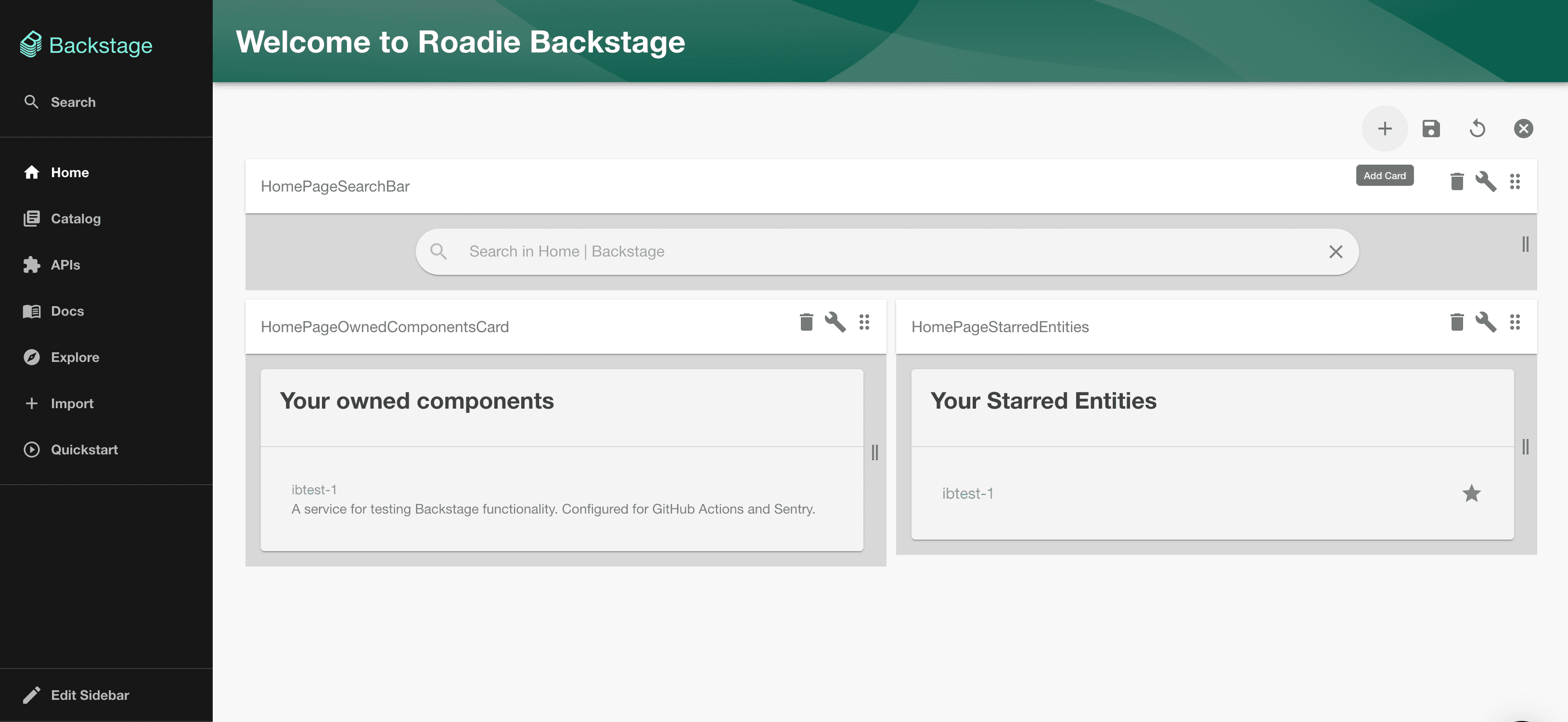Click the 'HomePageSearchBar' title text
Screen dimensions: 1568x722
[x=335, y=186]
